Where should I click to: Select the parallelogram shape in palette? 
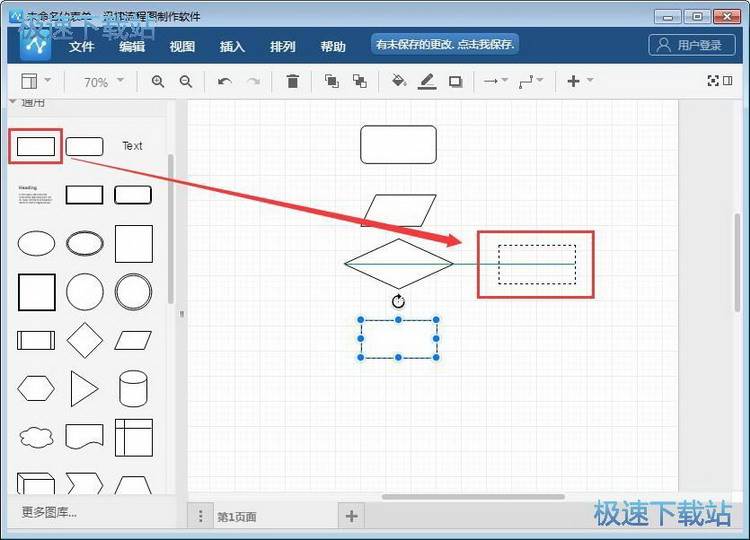133,341
